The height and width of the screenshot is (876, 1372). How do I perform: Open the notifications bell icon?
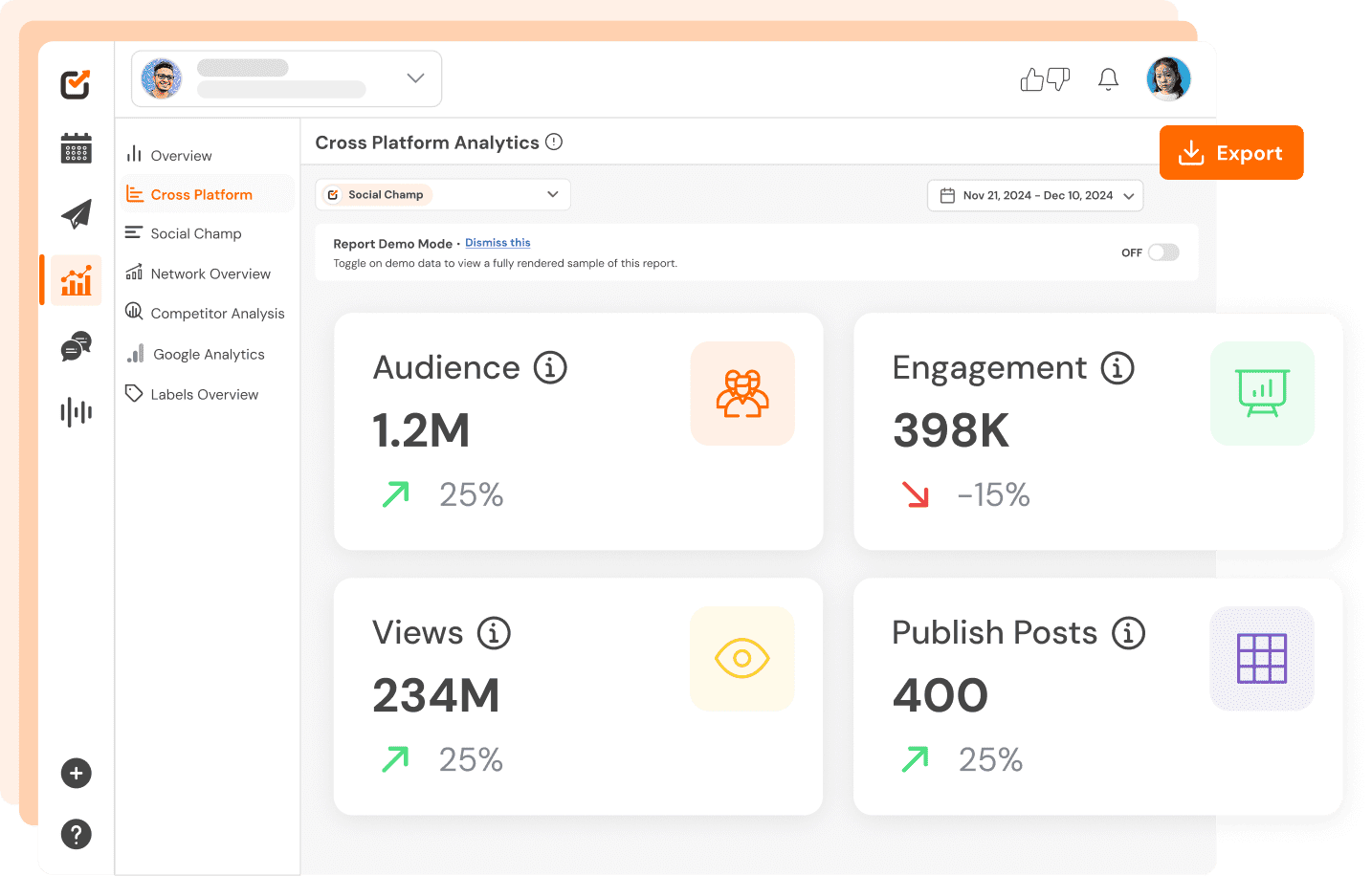(1108, 79)
